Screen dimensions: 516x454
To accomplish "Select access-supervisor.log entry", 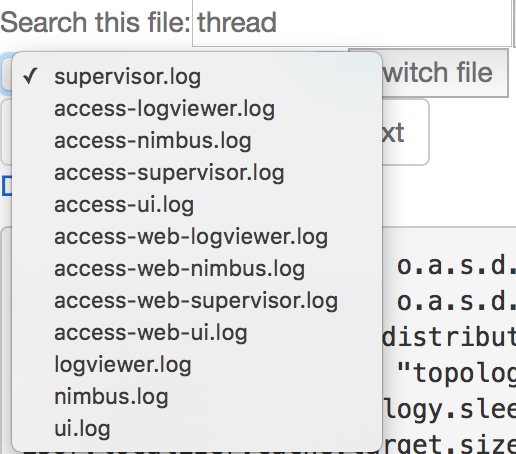I will point(197,173).
